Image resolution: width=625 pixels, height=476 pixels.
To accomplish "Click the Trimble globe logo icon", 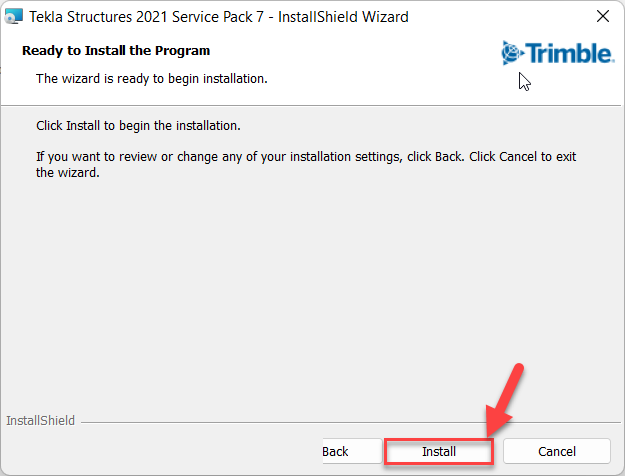I will (511, 52).
